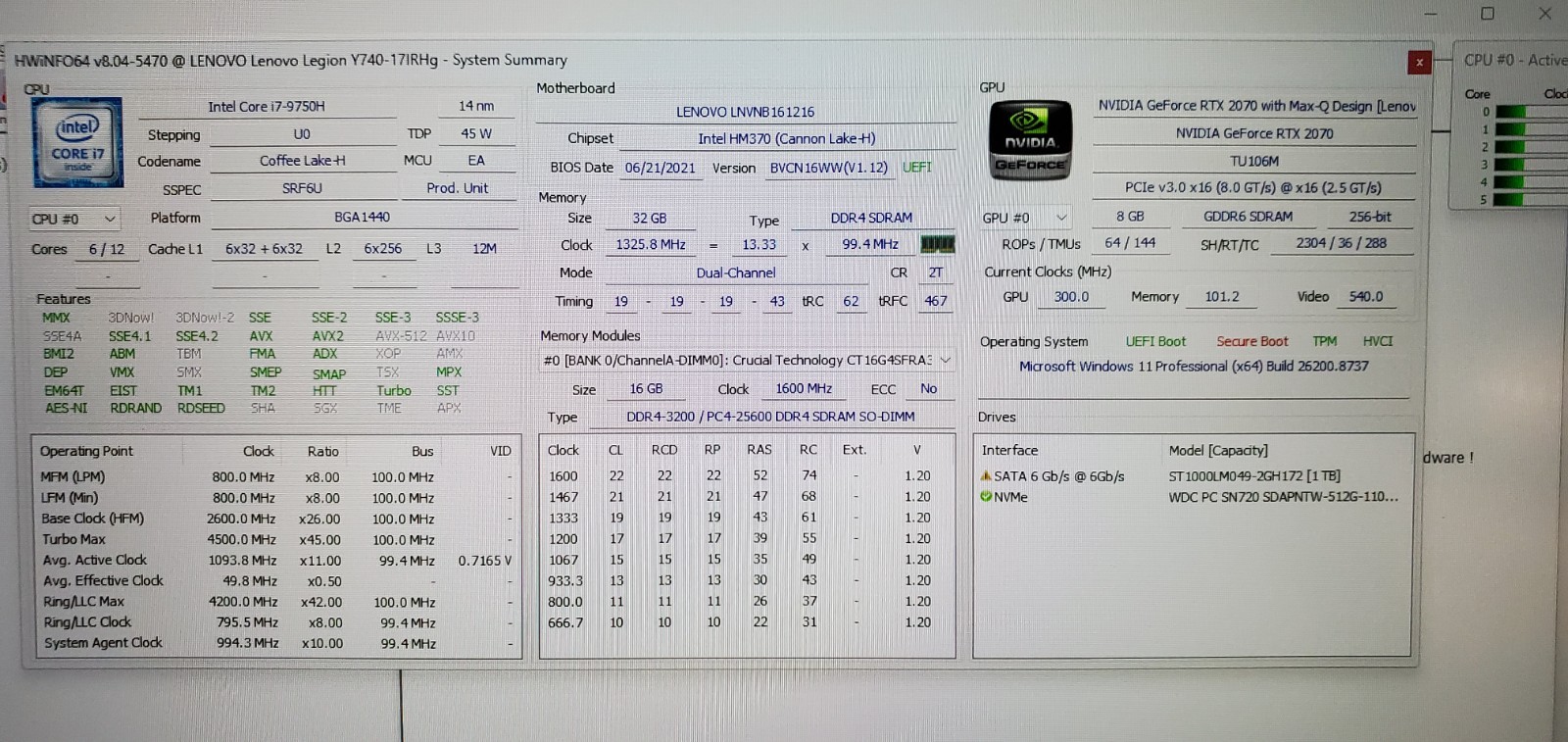Open the CPU #0 selector dropdown
Viewport: 1568px width, 742px height.
[x=73, y=219]
